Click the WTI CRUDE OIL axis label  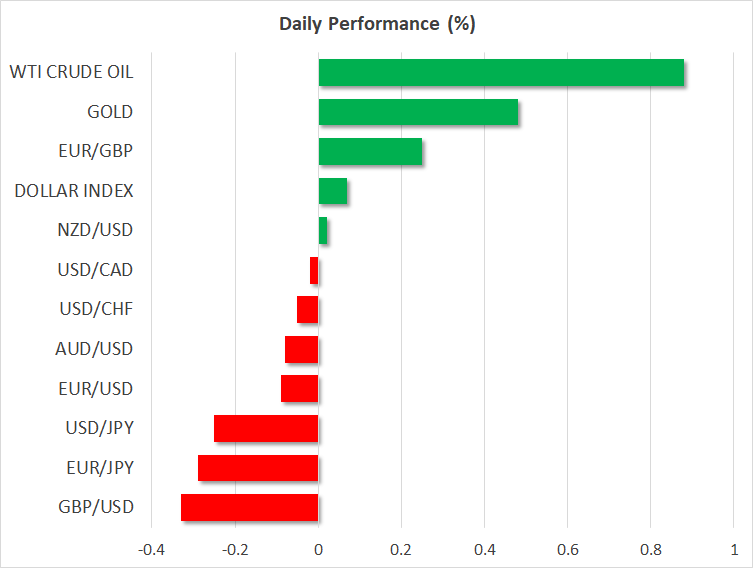click(x=71, y=72)
